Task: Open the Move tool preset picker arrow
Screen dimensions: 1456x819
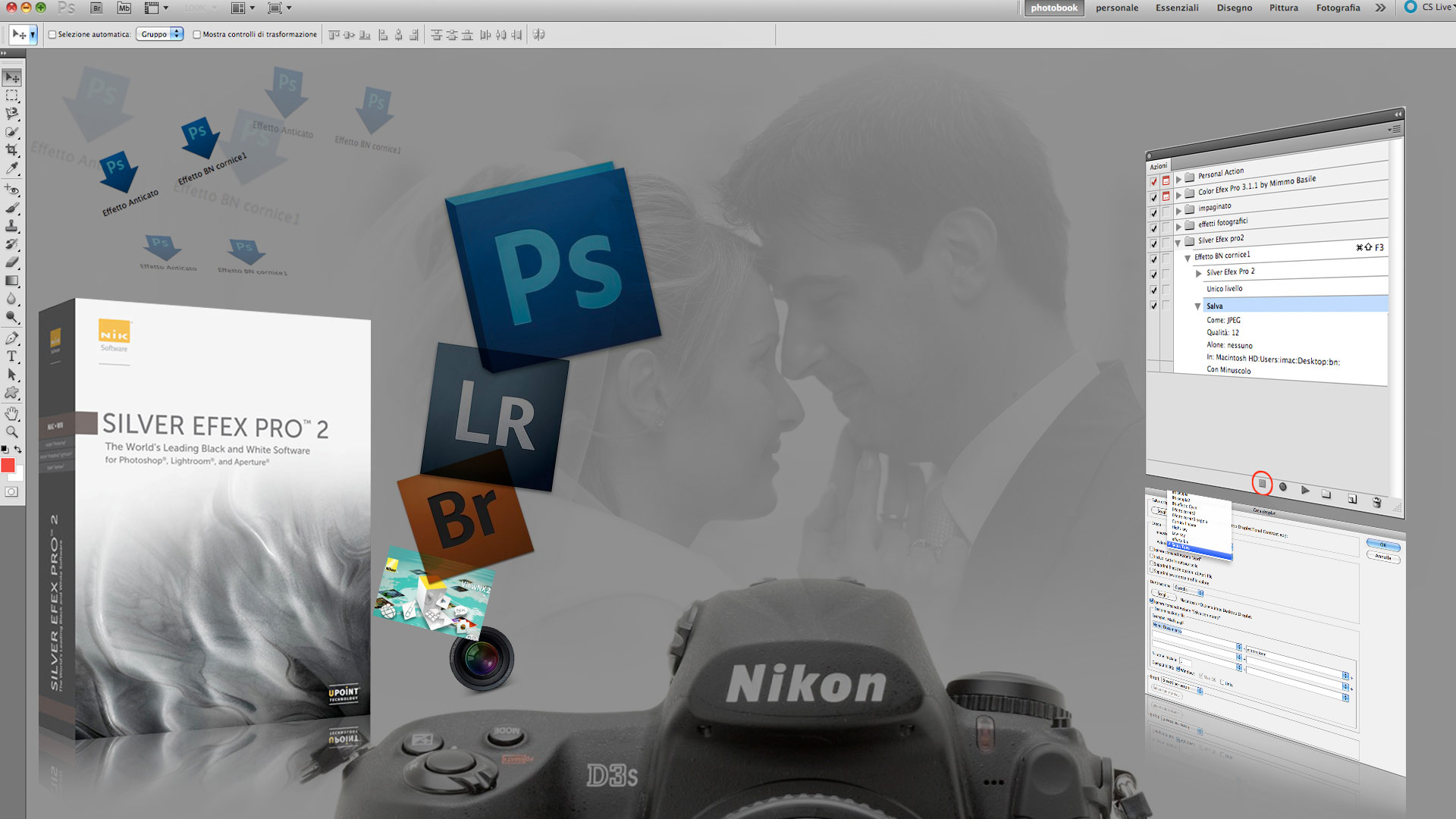Action: pyautogui.click(x=33, y=35)
